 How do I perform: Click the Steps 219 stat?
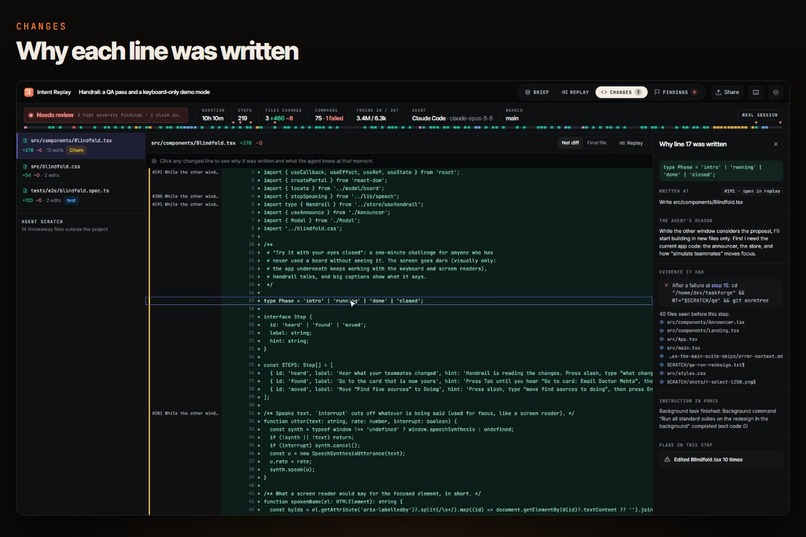pyautogui.click(x=244, y=115)
